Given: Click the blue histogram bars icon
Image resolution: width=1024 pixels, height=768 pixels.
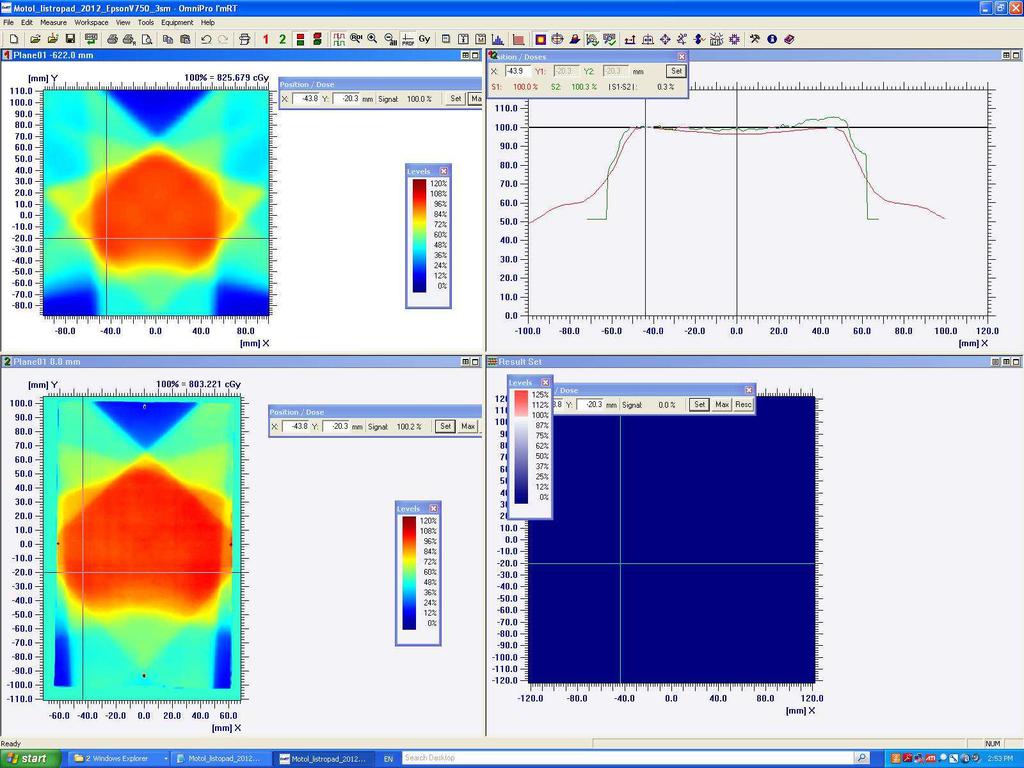Looking at the screenshot, I should coord(497,39).
